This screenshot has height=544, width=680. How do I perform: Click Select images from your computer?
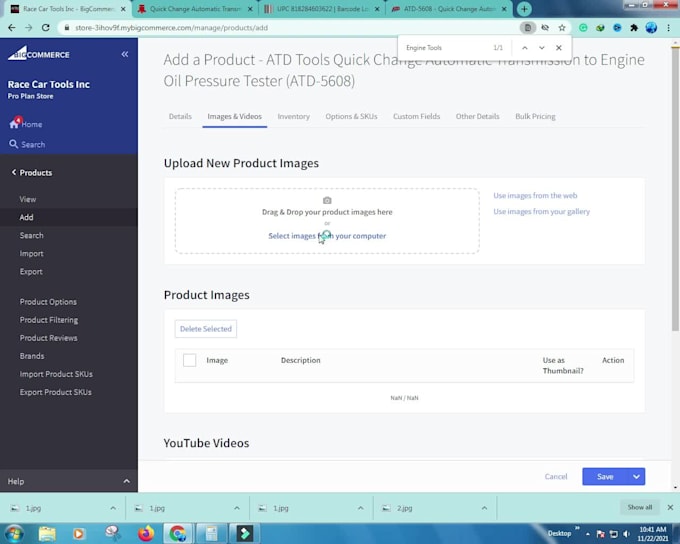tap(327, 236)
